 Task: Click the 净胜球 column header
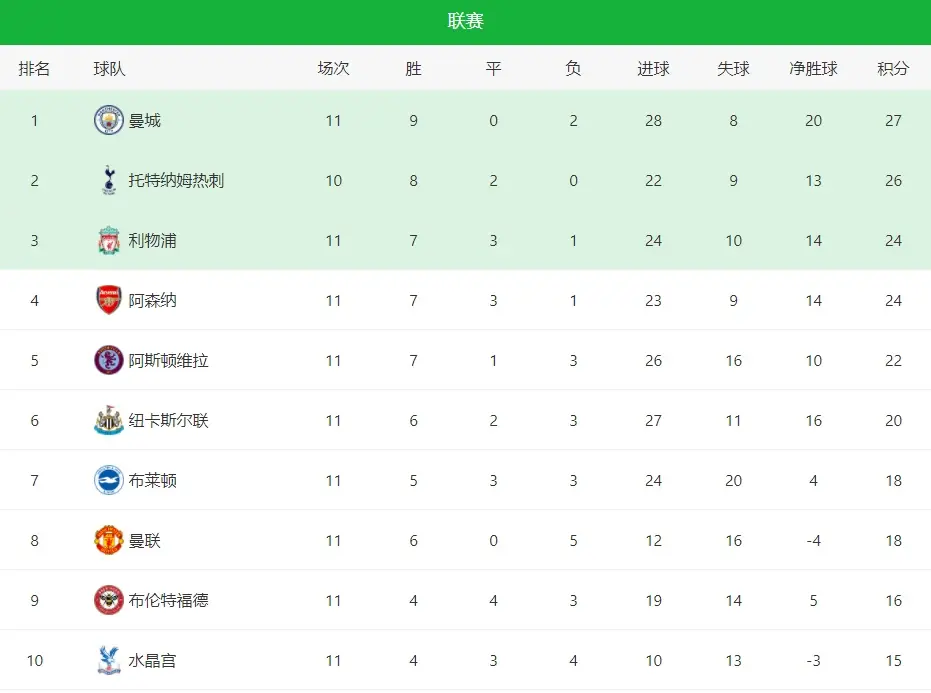click(x=813, y=69)
